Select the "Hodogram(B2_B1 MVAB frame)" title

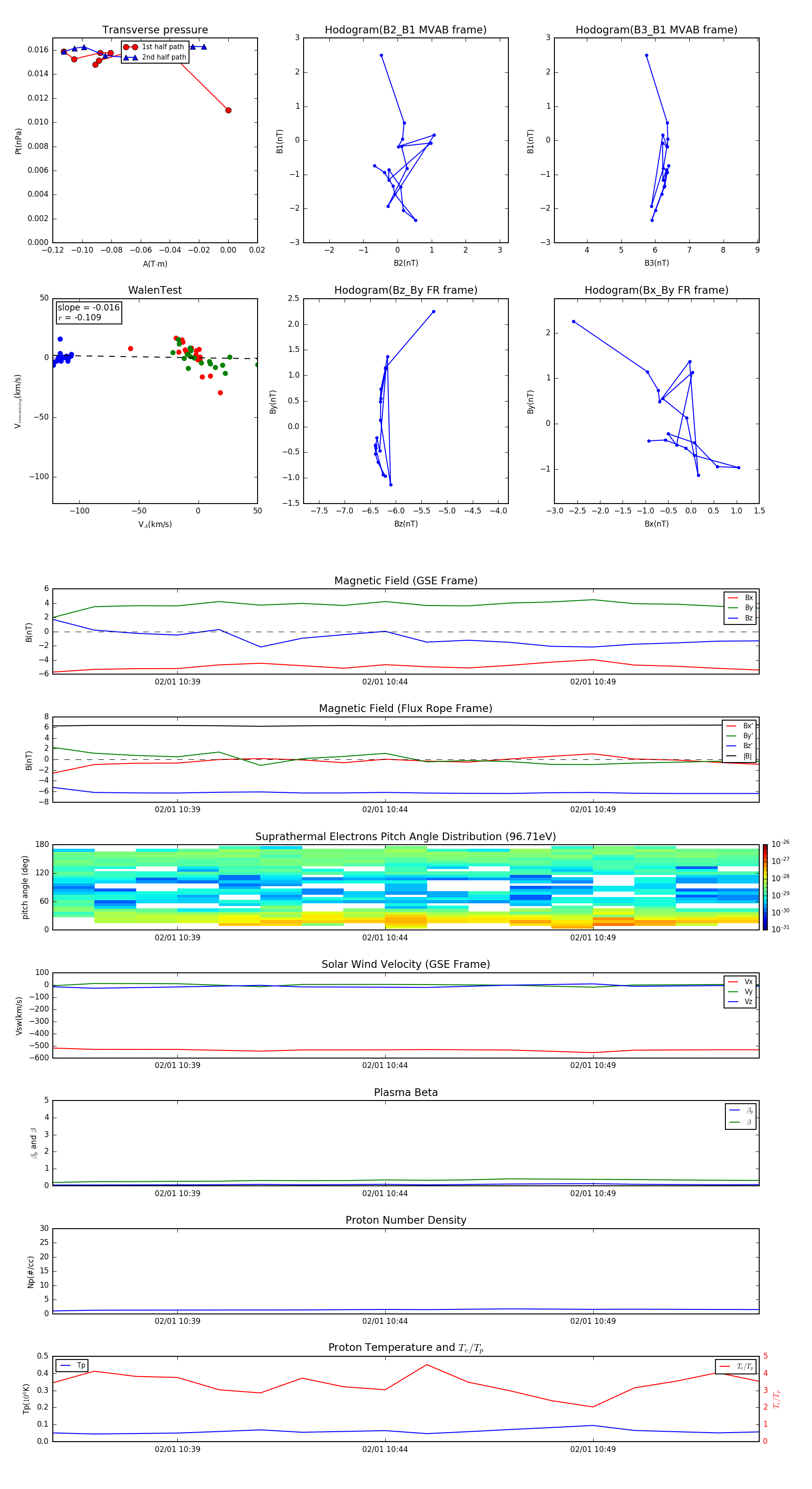[x=406, y=30]
